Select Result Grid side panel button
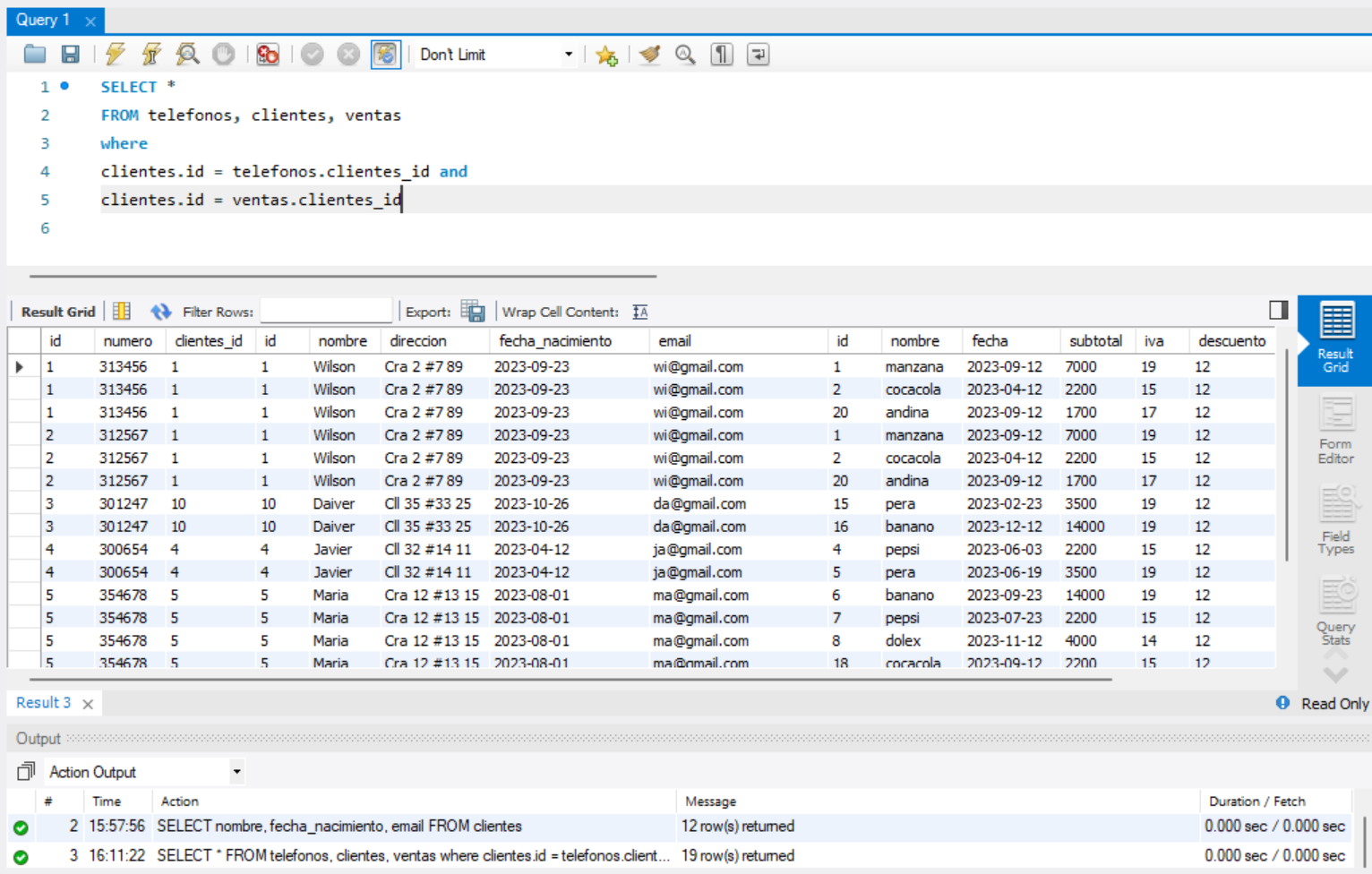 (1335, 340)
